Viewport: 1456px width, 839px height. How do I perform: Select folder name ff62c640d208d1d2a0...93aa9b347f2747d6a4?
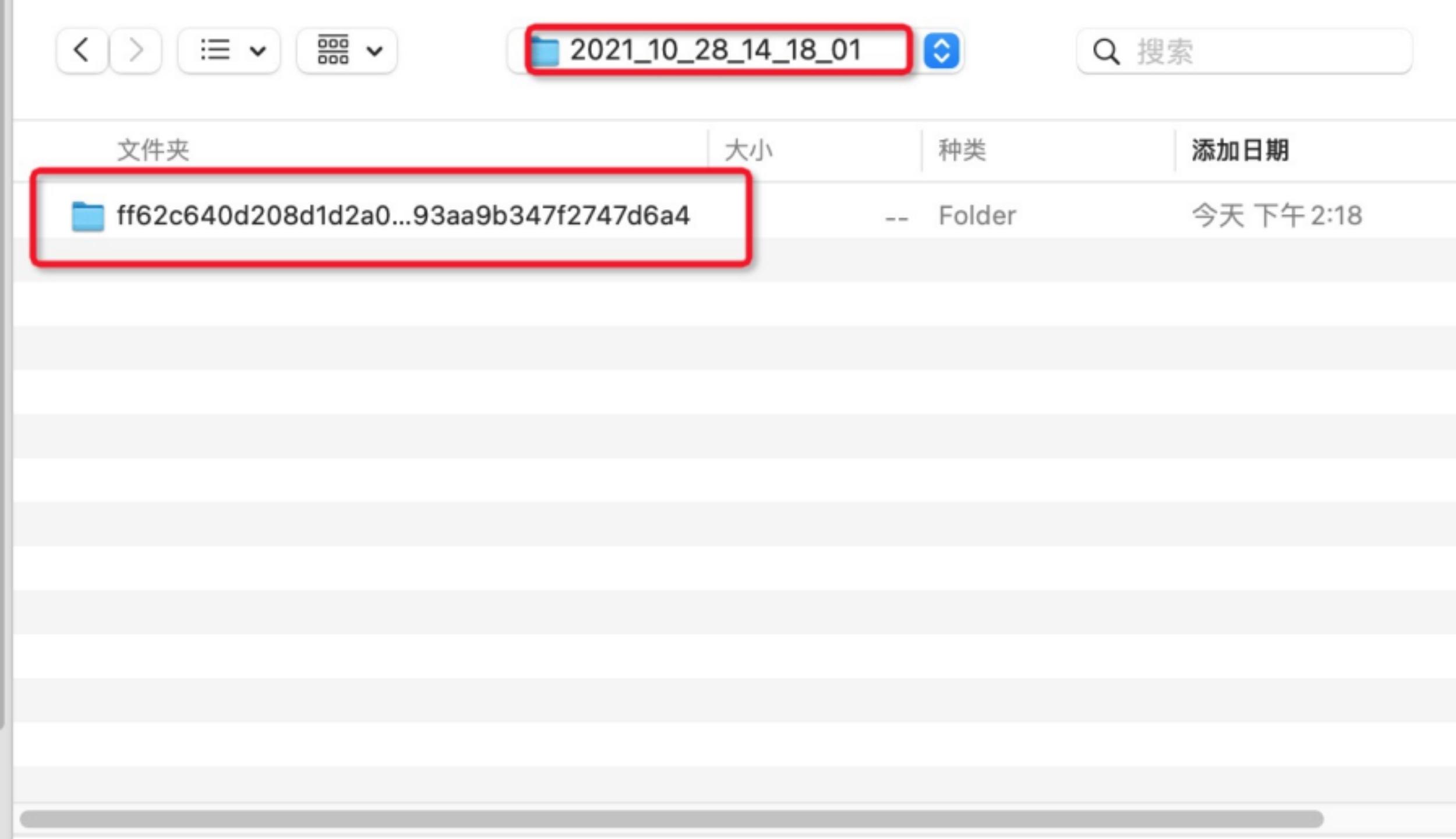tap(403, 216)
